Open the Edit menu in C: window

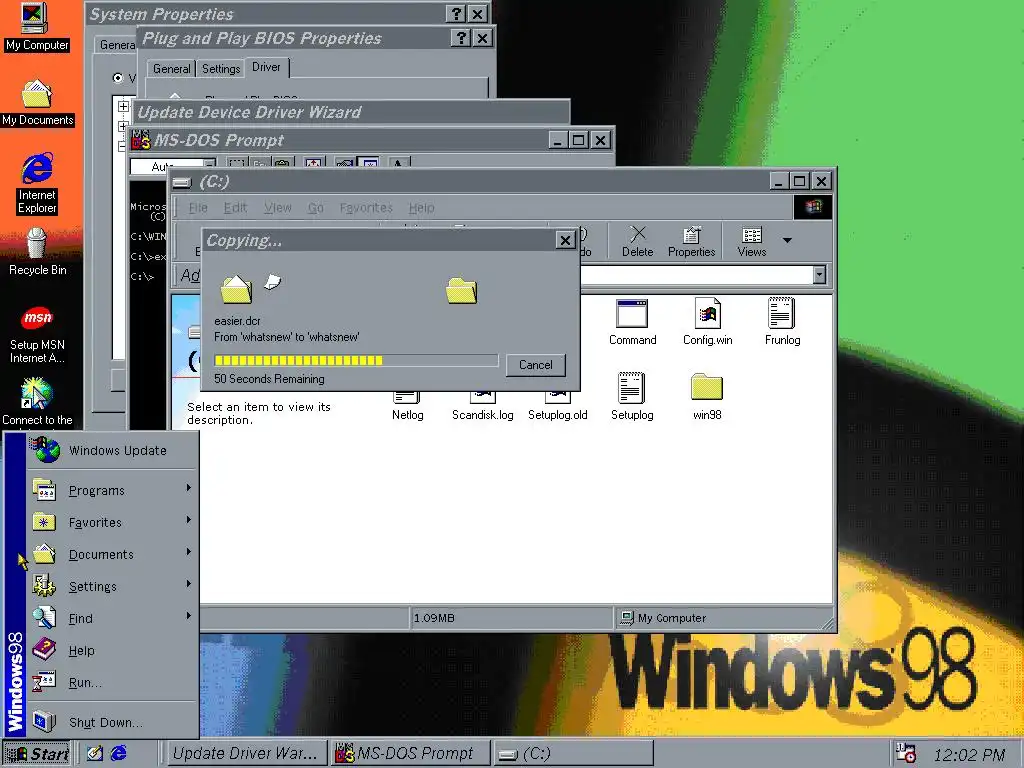[235, 208]
